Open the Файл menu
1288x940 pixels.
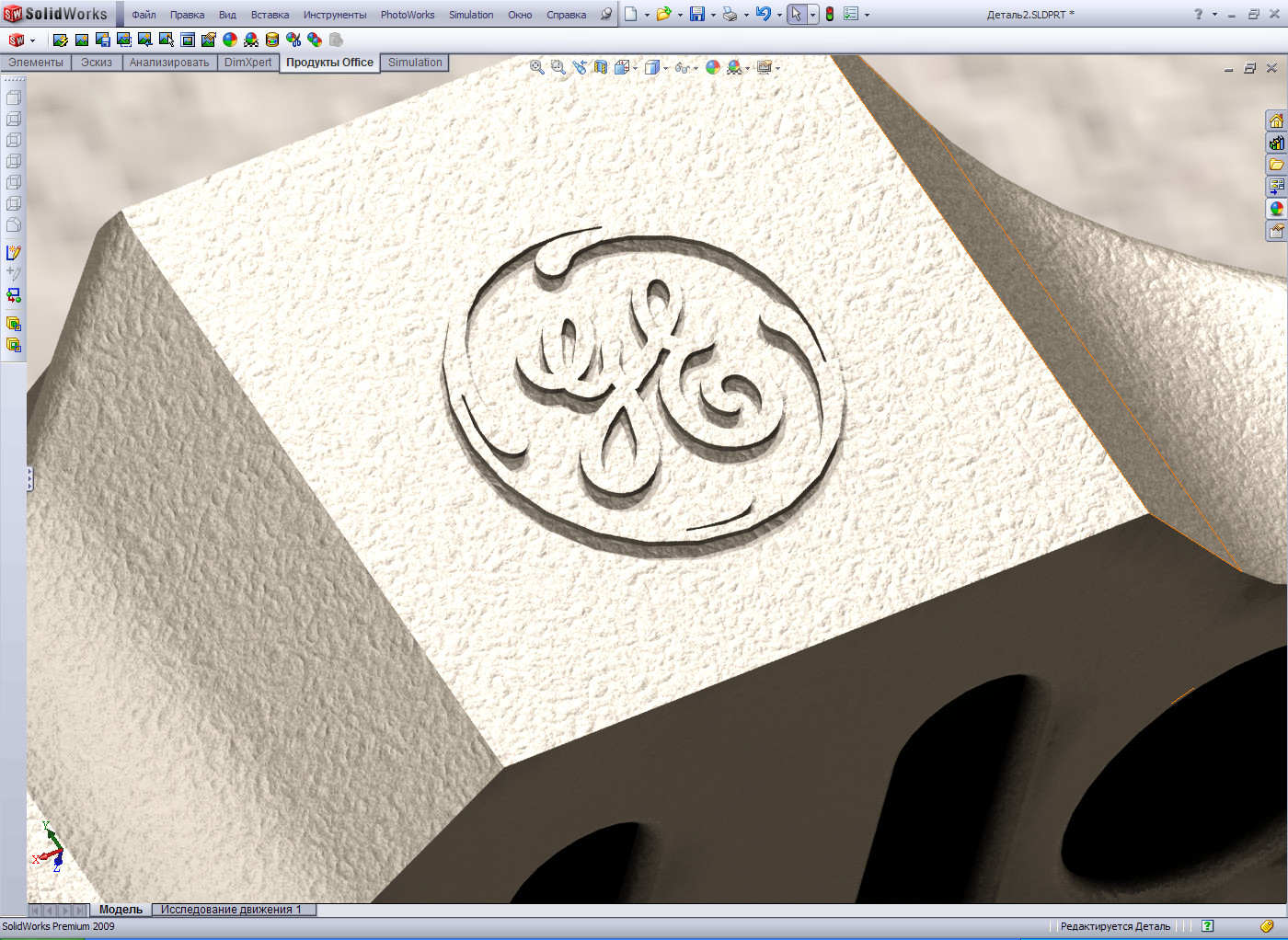tap(144, 15)
